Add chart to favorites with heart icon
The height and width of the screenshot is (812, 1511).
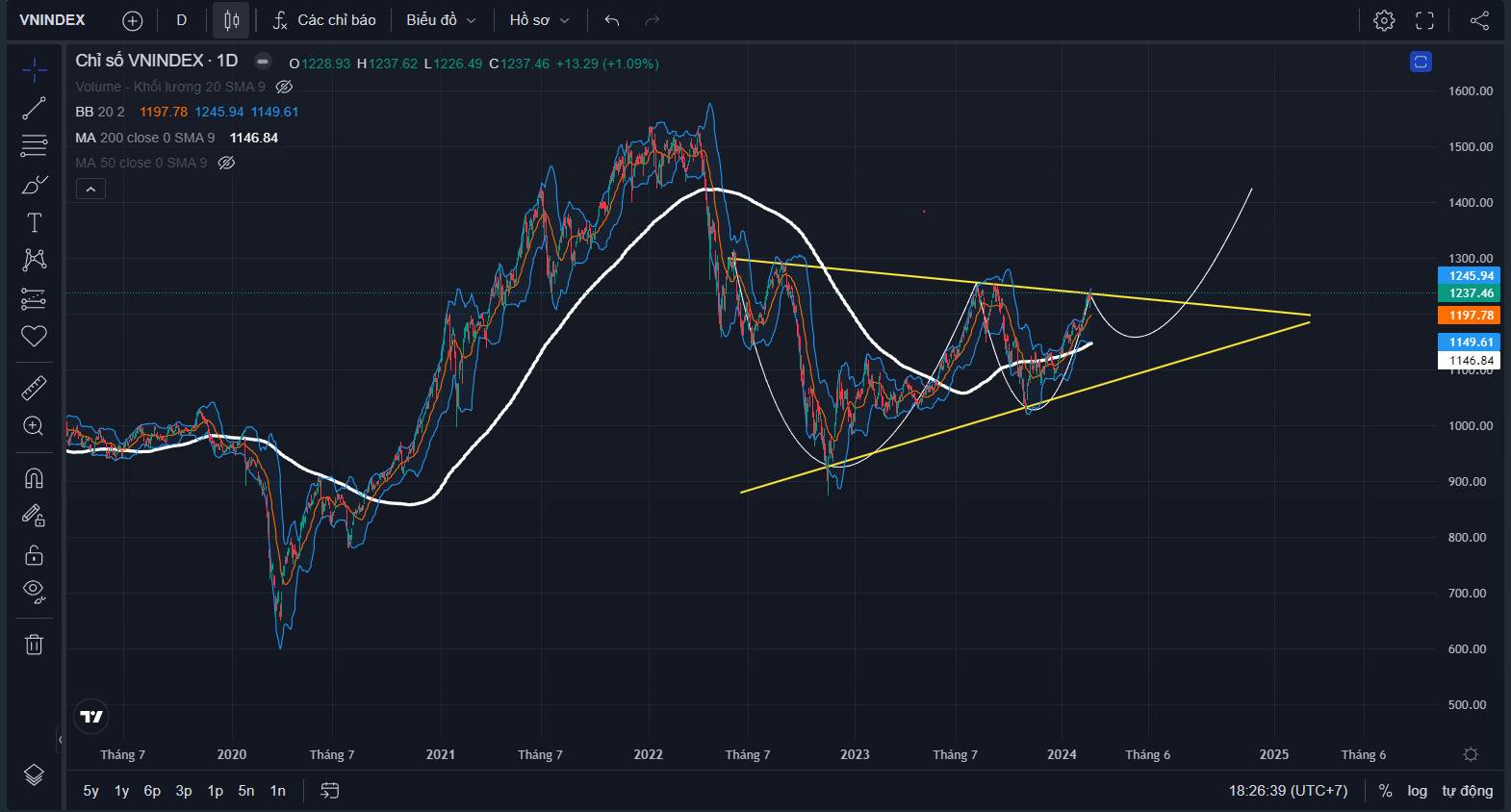point(34,336)
